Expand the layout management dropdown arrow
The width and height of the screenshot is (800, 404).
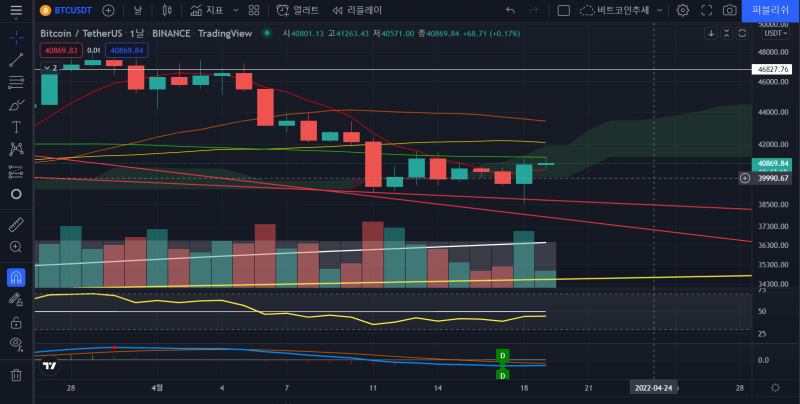tap(659, 10)
